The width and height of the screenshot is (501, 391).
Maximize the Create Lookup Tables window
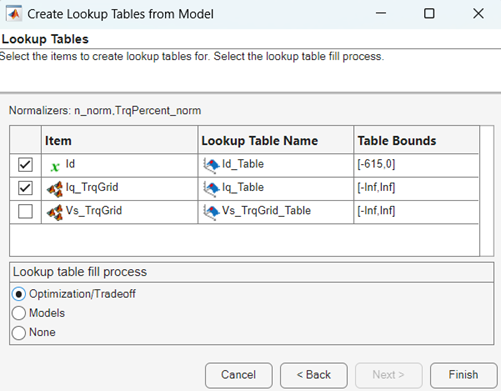tap(429, 14)
